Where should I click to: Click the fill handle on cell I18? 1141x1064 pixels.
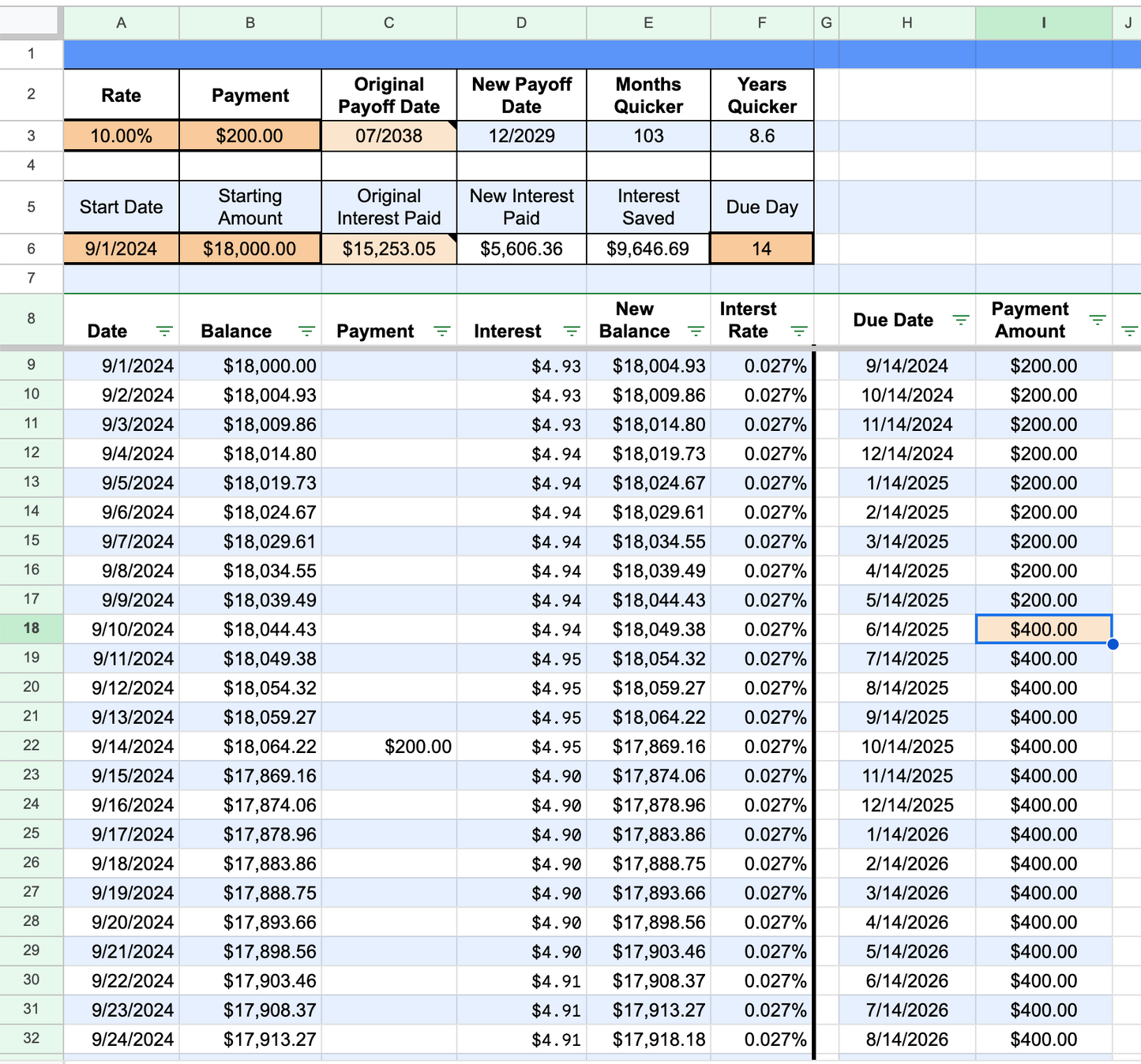coord(1113,644)
